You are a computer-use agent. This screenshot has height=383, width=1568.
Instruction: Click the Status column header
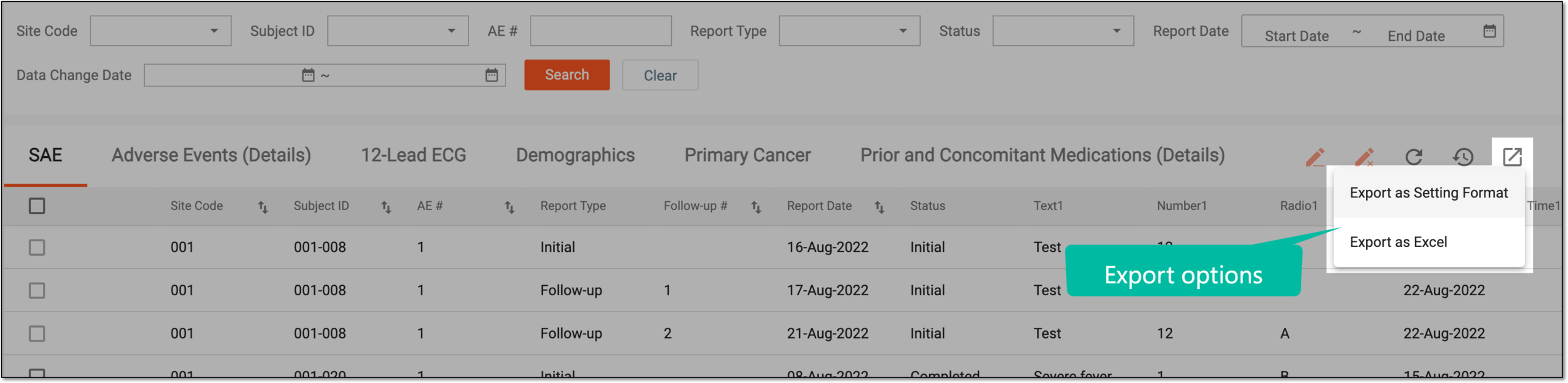[927, 206]
